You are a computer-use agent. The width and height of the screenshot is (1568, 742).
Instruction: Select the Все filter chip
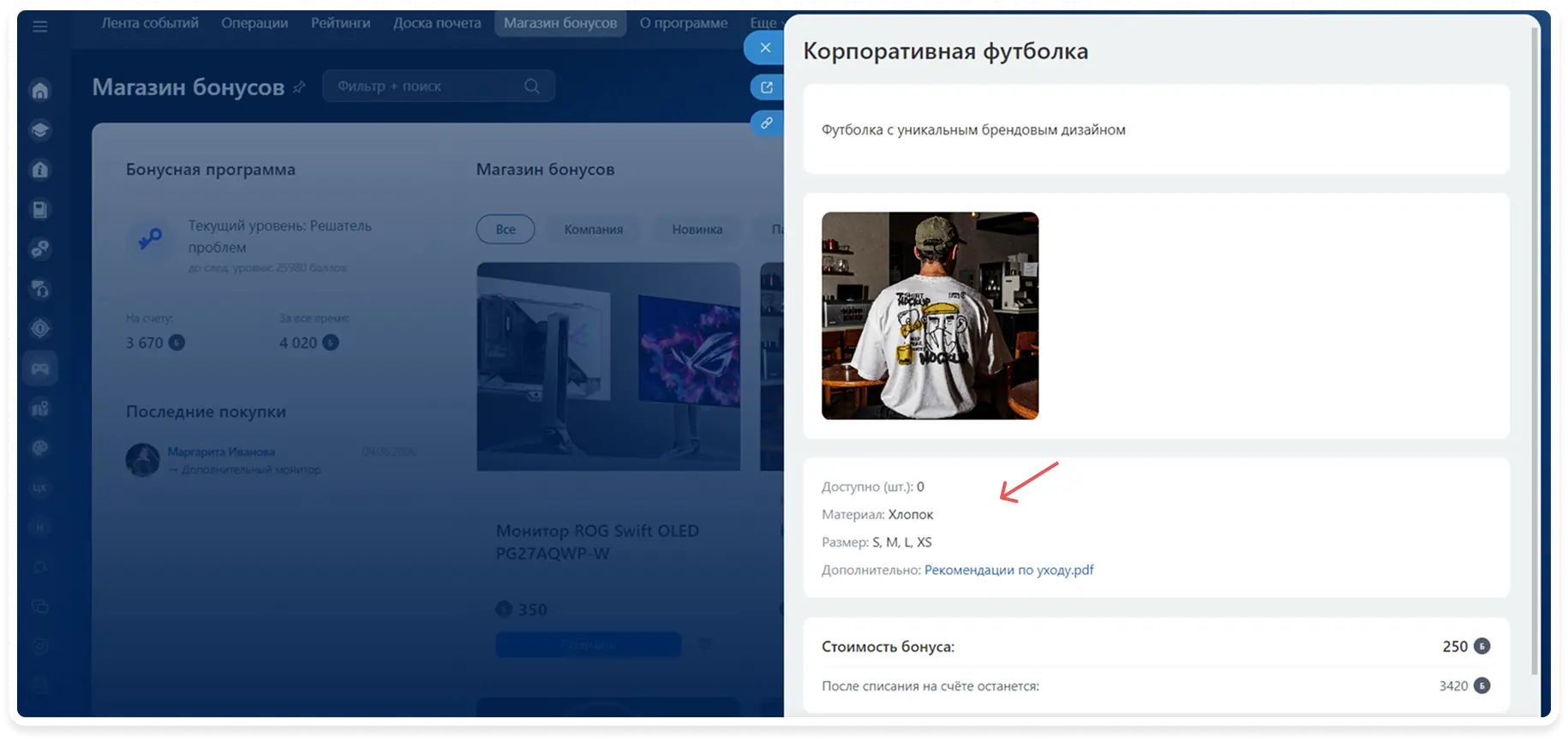pos(506,229)
